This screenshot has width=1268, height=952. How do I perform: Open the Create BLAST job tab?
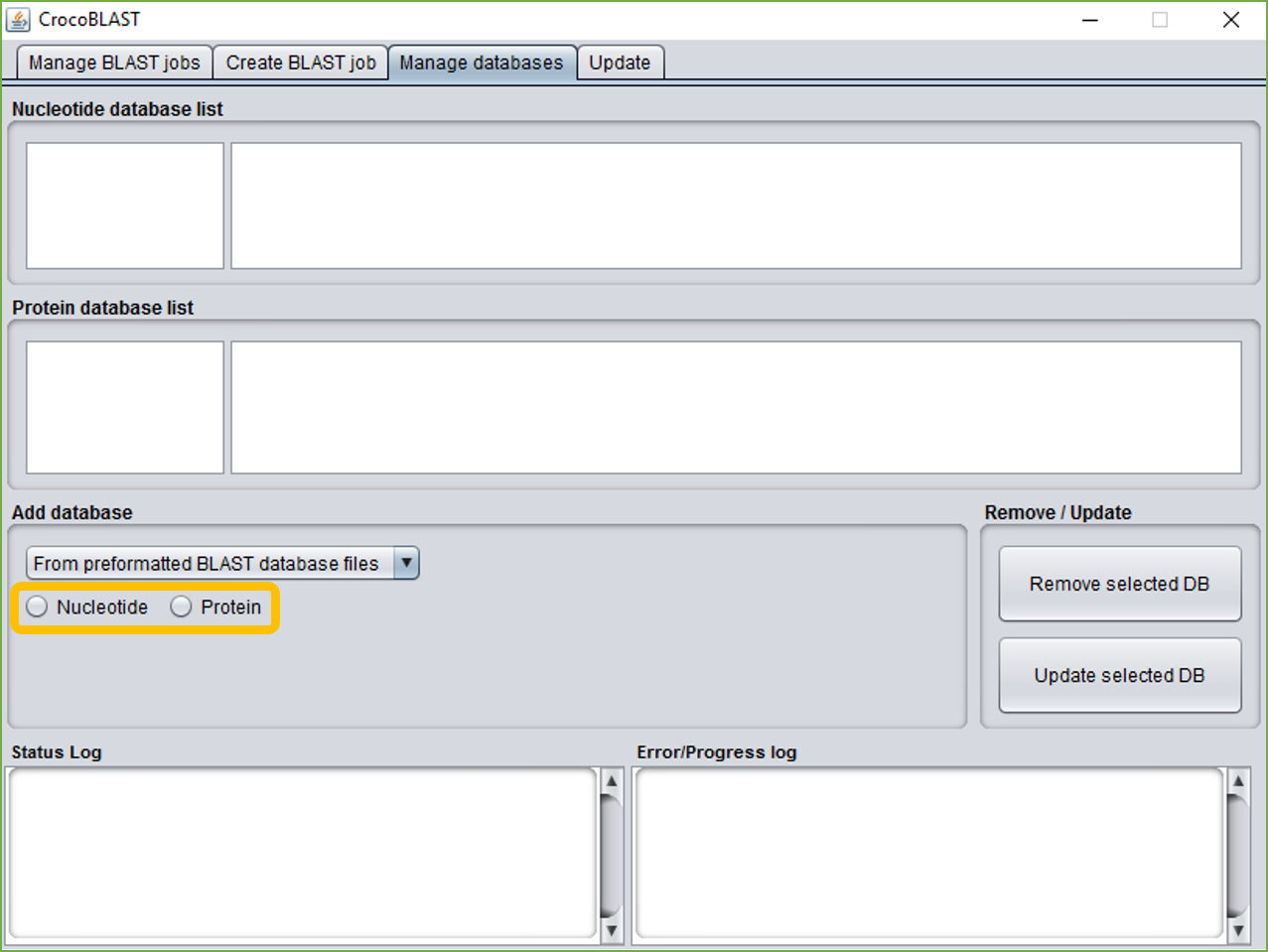301,63
